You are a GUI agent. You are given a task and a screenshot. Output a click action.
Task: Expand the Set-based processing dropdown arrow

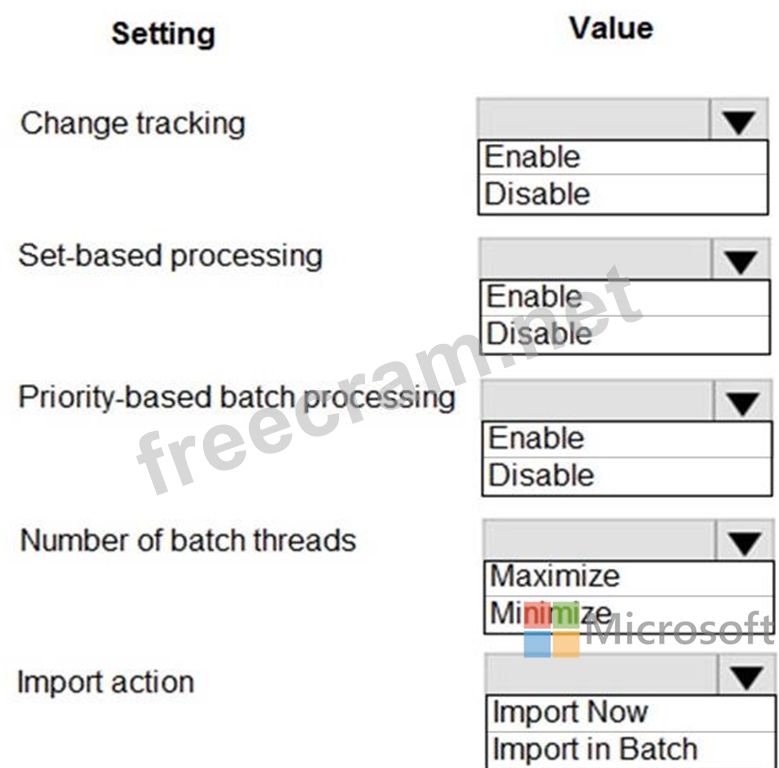[741, 261]
